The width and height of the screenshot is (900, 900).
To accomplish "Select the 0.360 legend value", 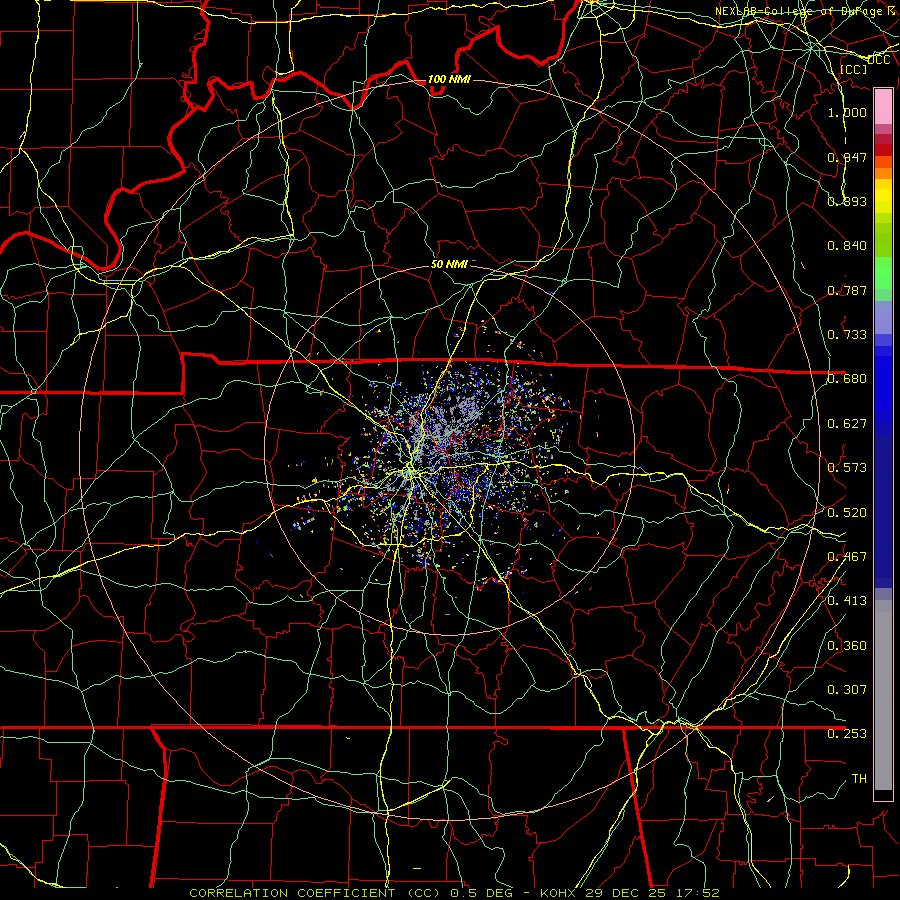I will [847, 646].
